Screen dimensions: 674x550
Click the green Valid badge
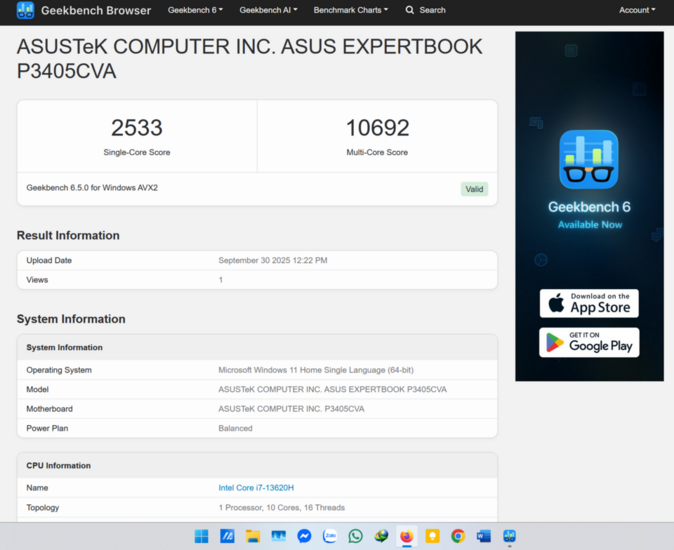tap(474, 189)
